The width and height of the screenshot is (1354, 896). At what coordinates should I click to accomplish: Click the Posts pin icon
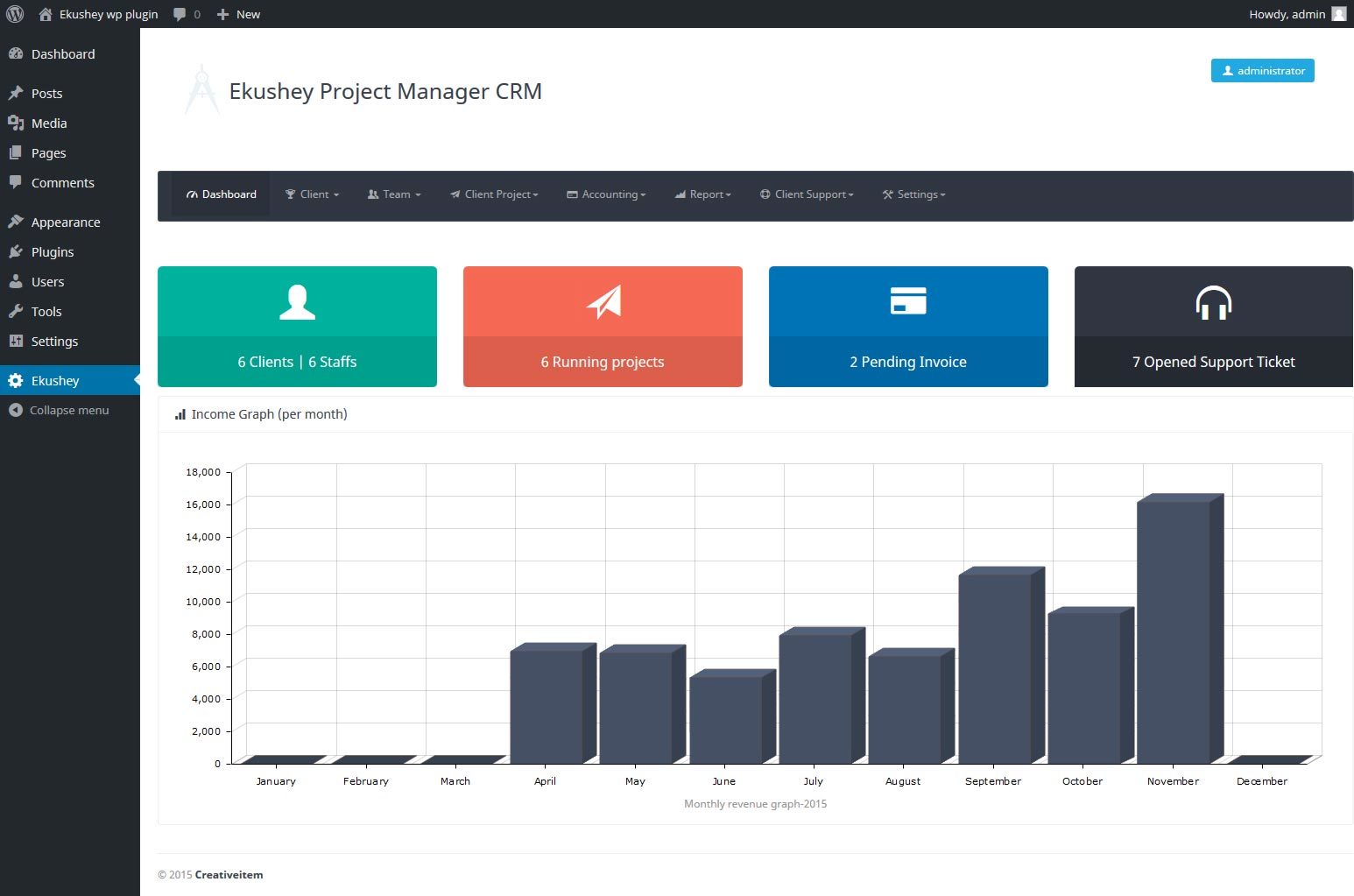click(16, 93)
